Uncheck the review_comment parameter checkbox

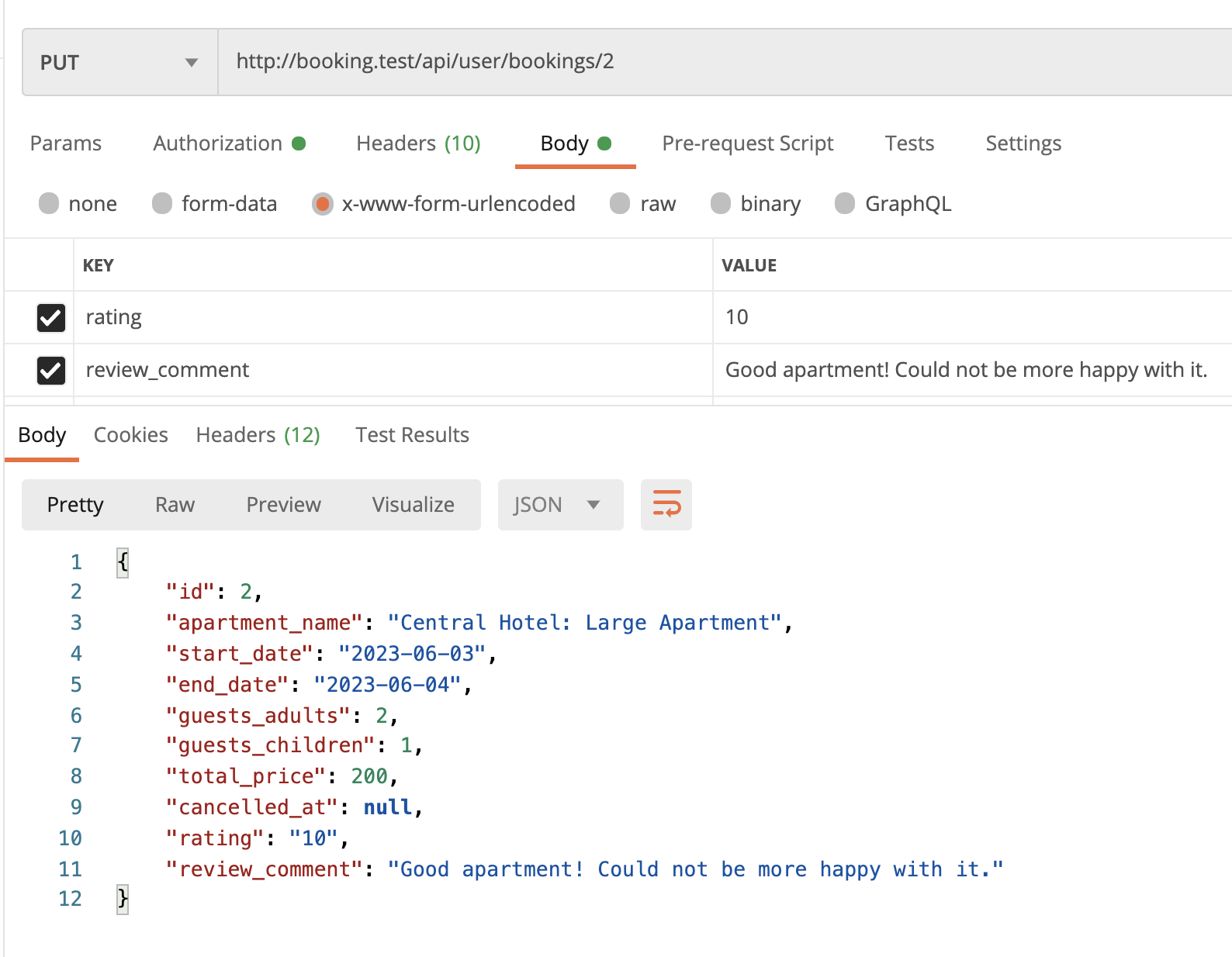click(x=51, y=370)
